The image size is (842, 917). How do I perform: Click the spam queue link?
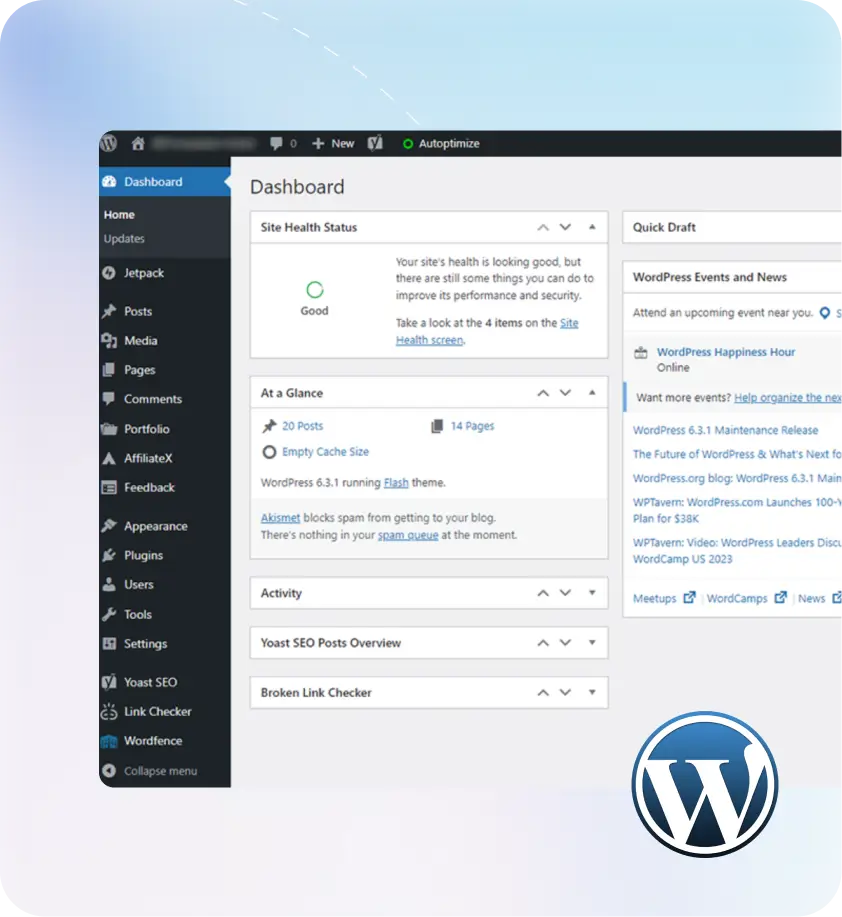point(408,535)
